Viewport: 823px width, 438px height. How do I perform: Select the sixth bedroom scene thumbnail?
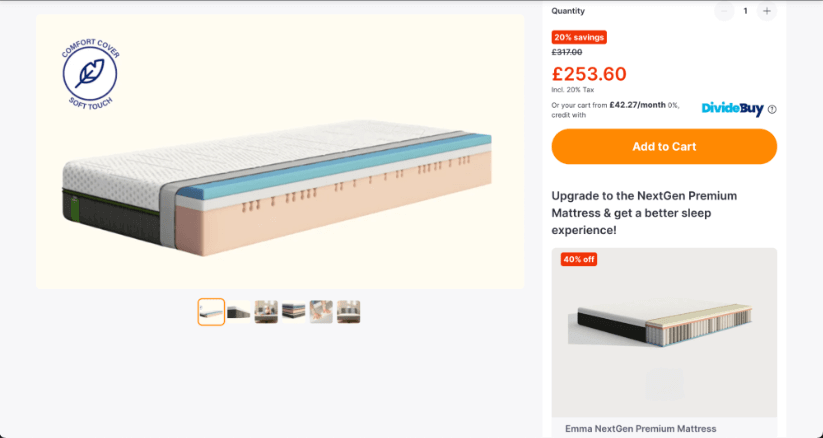pyautogui.click(x=348, y=312)
